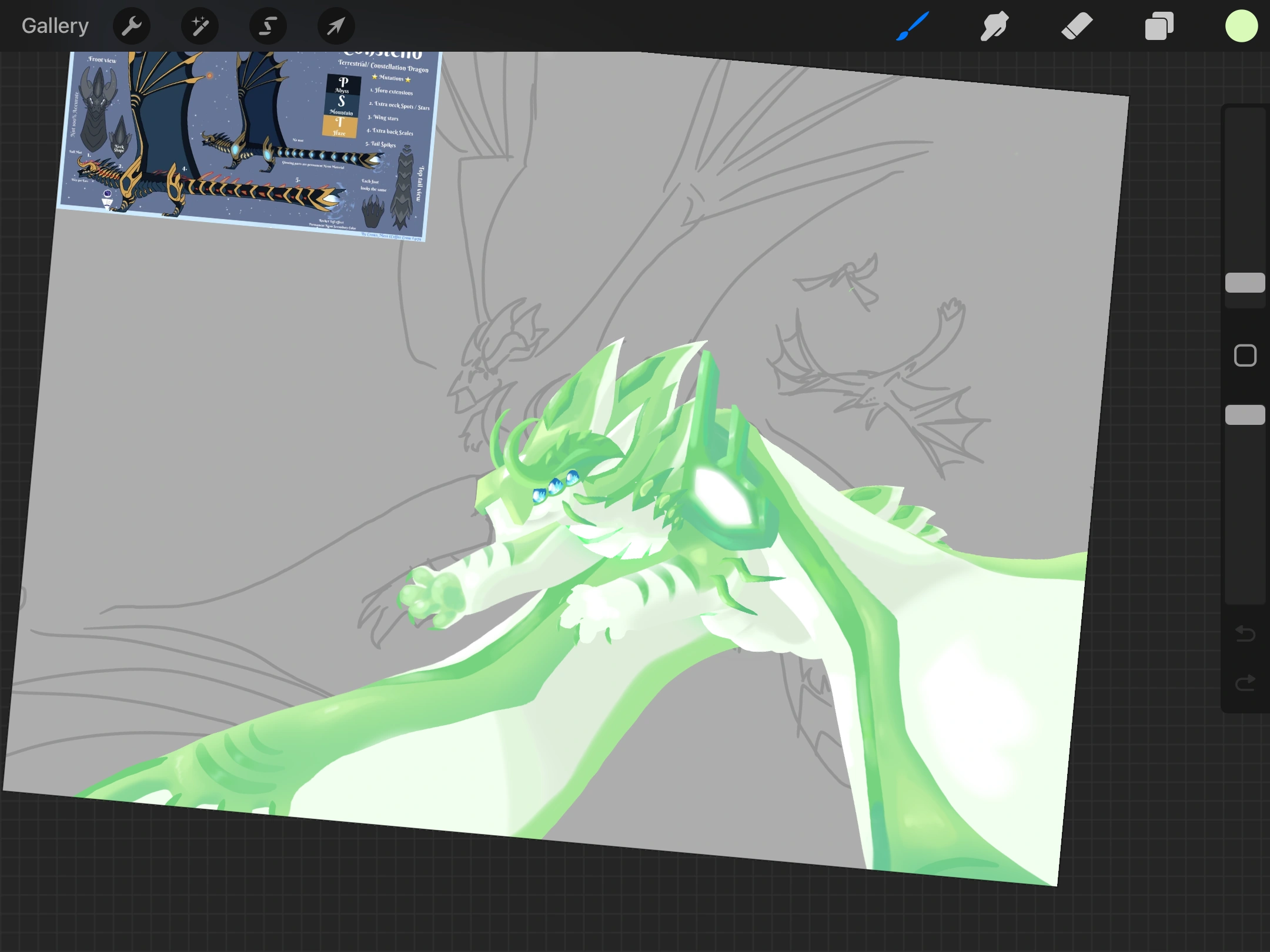Image resolution: width=1270 pixels, height=952 pixels.
Task: Open the Adjustments magic wand menu
Action: [200, 26]
